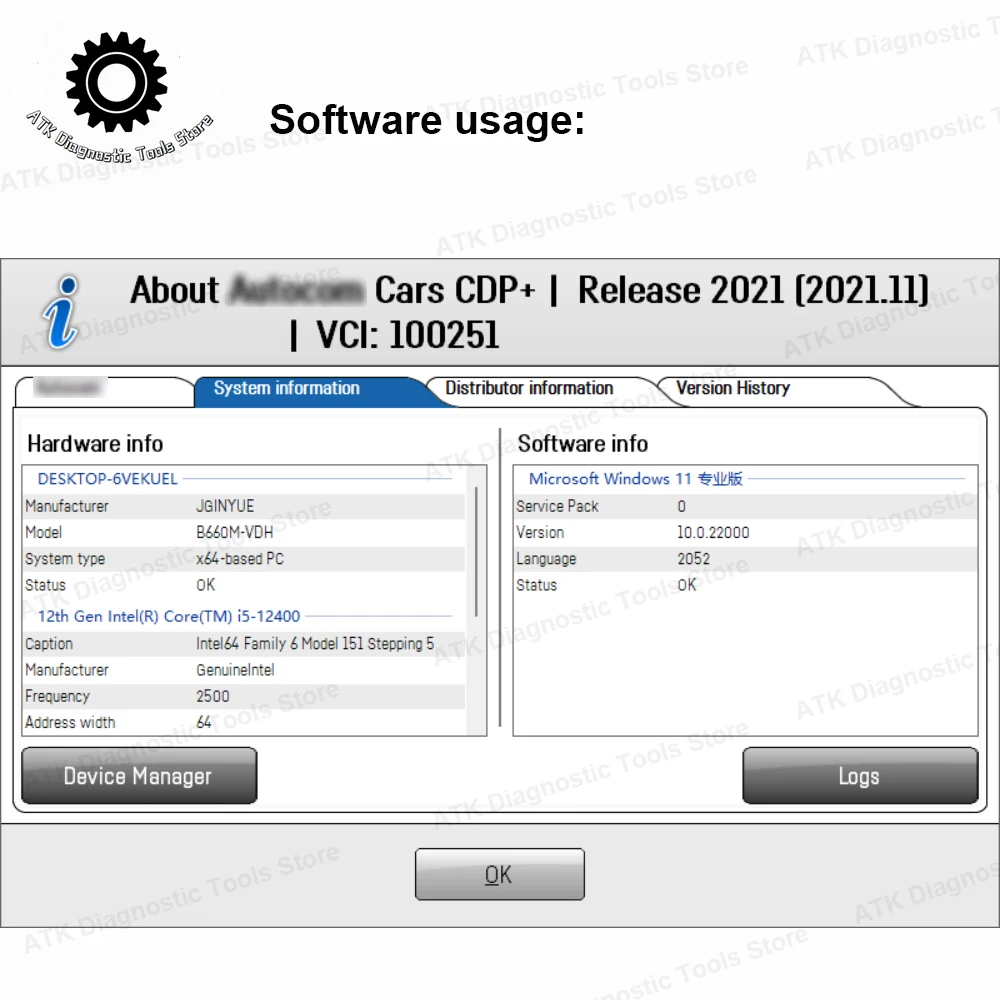Click the Hardware info heading
Image resolution: width=1000 pixels, height=1000 pixels.
[95, 444]
